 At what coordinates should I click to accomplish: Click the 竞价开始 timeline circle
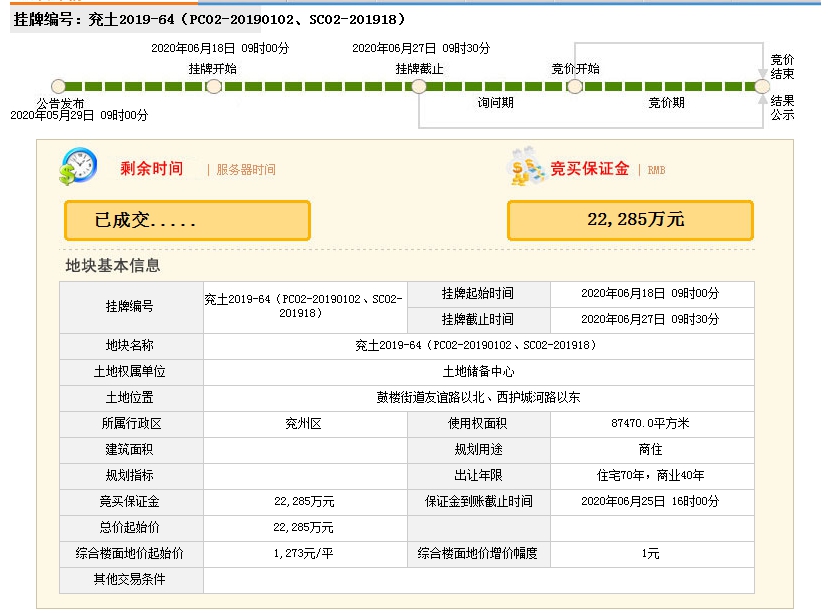click(575, 87)
